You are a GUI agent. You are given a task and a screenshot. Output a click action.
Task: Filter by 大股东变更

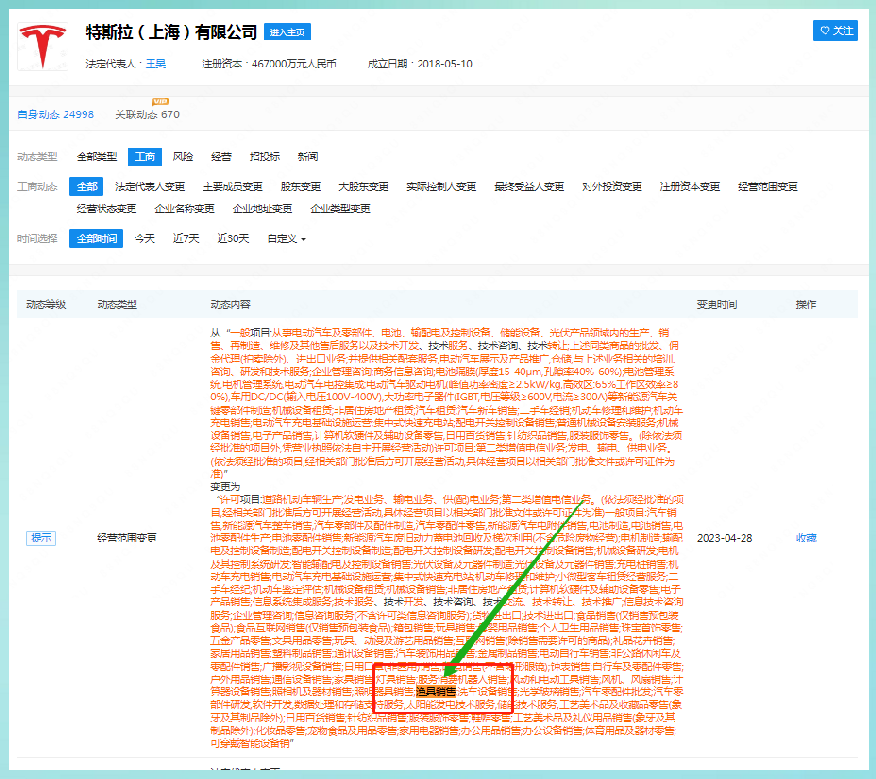tap(363, 187)
